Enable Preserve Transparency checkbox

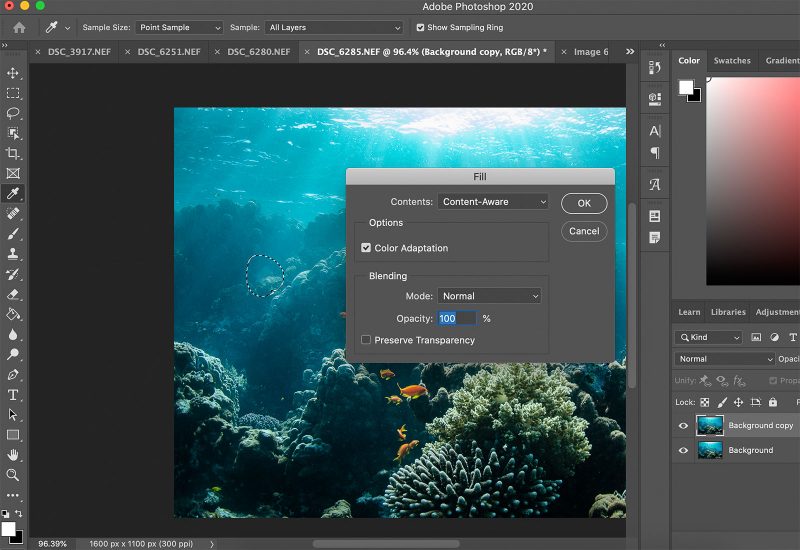point(366,340)
